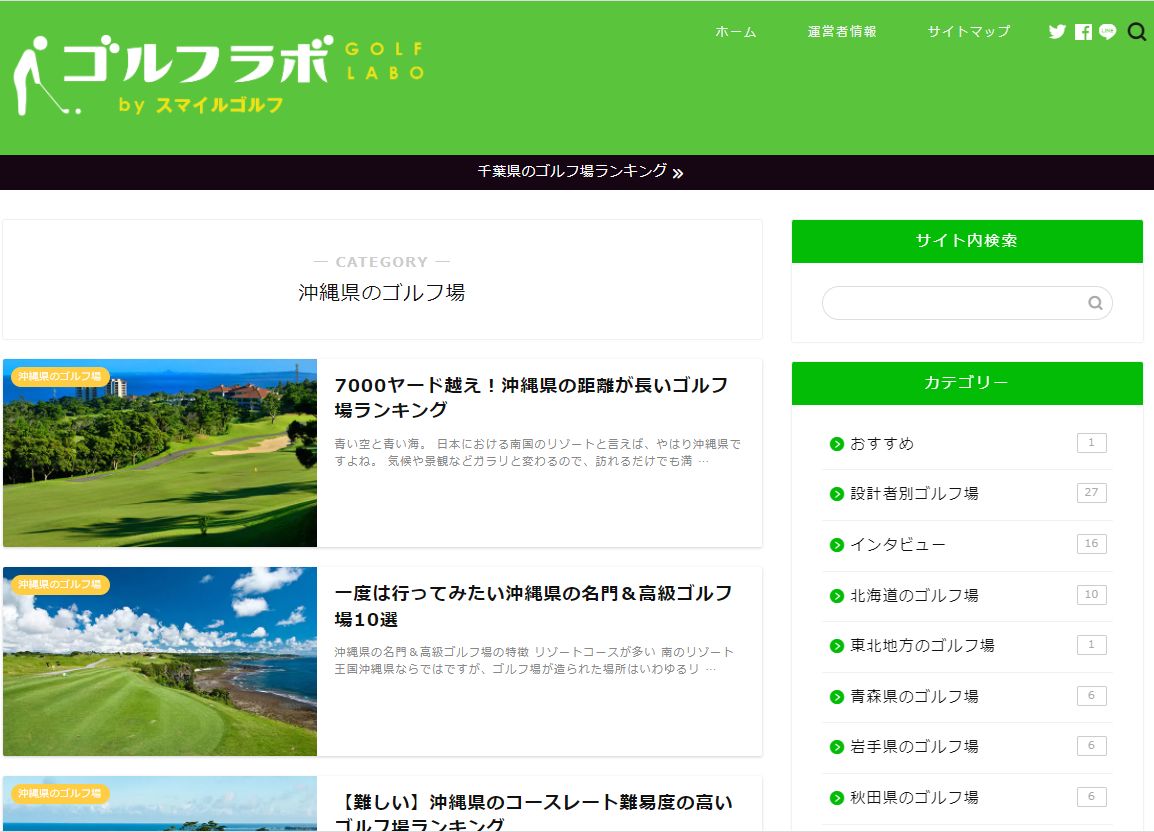Open the 千葉県のゴルフ場ランキング banner link
This screenshot has width=1154, height=832.
click(x=580, y=172)
